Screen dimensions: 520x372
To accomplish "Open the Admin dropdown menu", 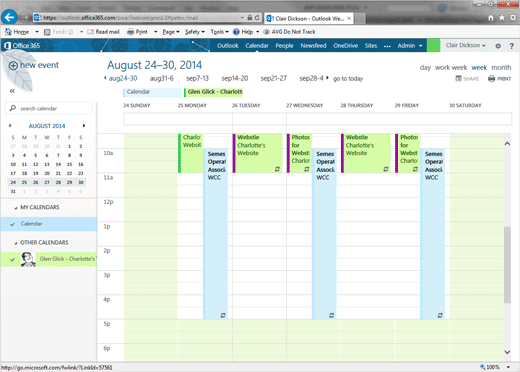I will pos(410,46).
